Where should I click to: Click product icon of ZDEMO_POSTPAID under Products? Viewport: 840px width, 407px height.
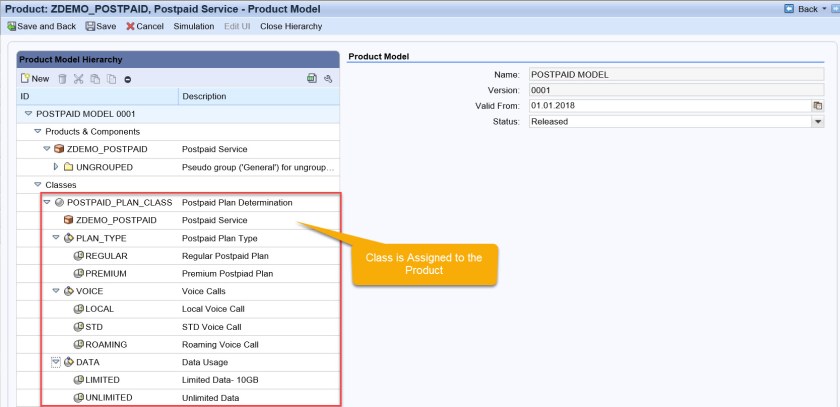point(59,149)
